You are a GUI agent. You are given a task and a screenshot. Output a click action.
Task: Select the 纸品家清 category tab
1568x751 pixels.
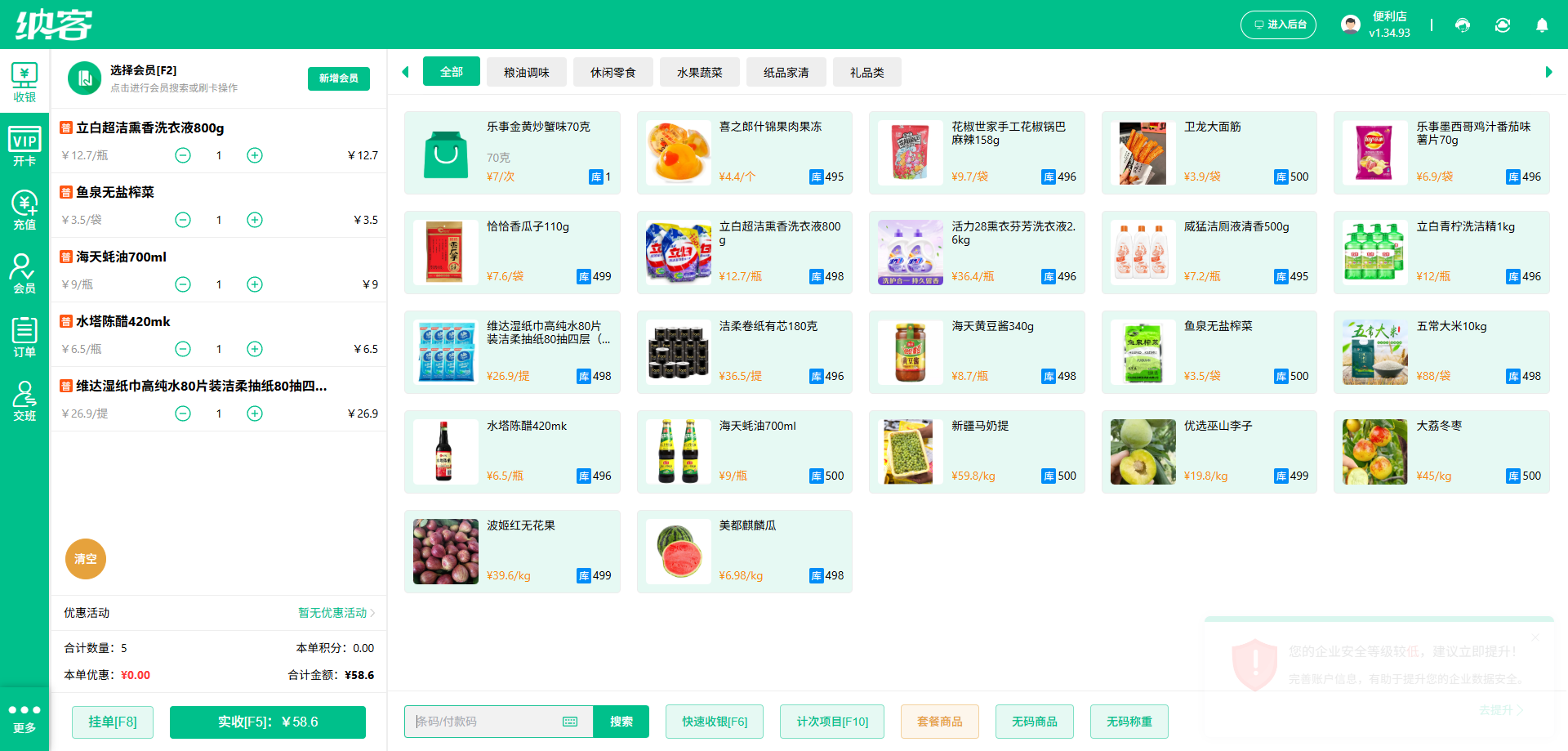(x=786, y=72)
